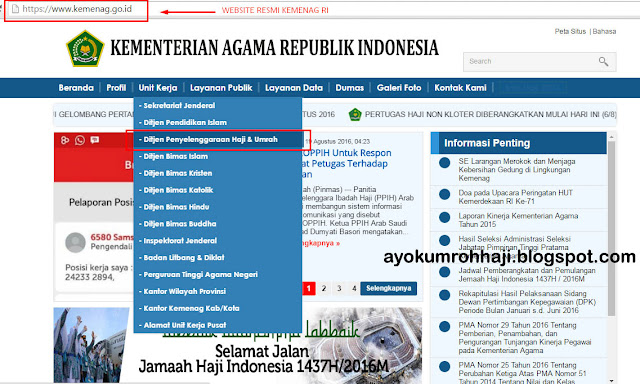Open the Beranda menu
The width and height of the screenshot is (640, 384).
[x=76, y=88]
